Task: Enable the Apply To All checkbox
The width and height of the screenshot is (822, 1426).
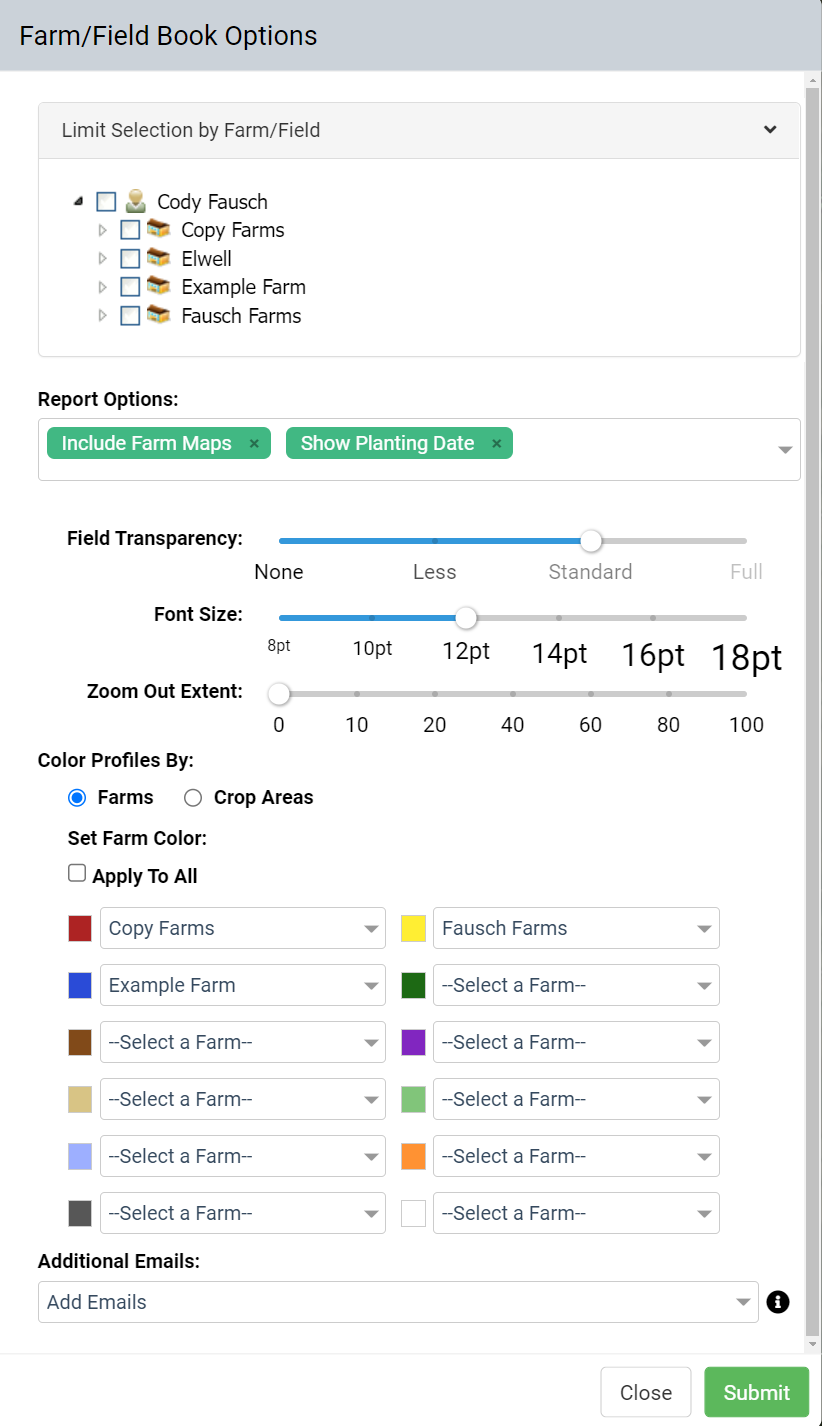Action: [77, 874]
